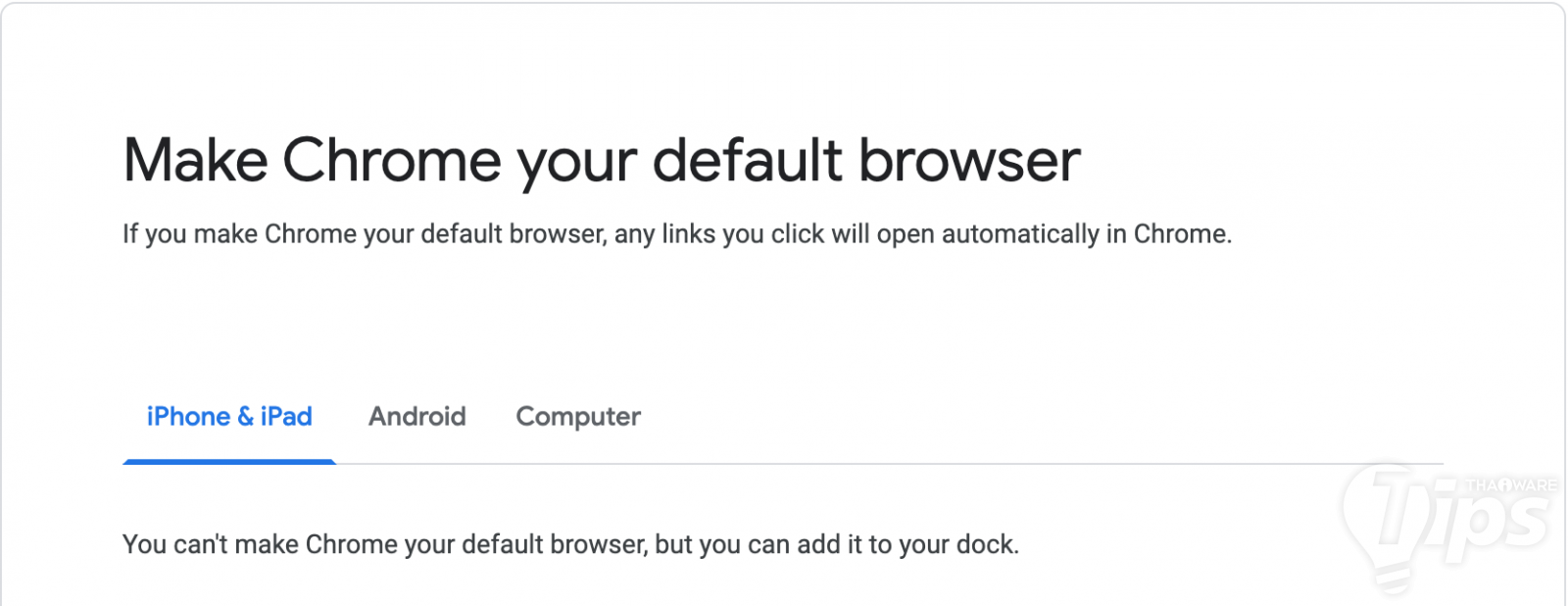The height and width of the screenshot is (606, 1568).
Task: Click the small THAIWARE text in the watermark
Action: click(1510, 485)
